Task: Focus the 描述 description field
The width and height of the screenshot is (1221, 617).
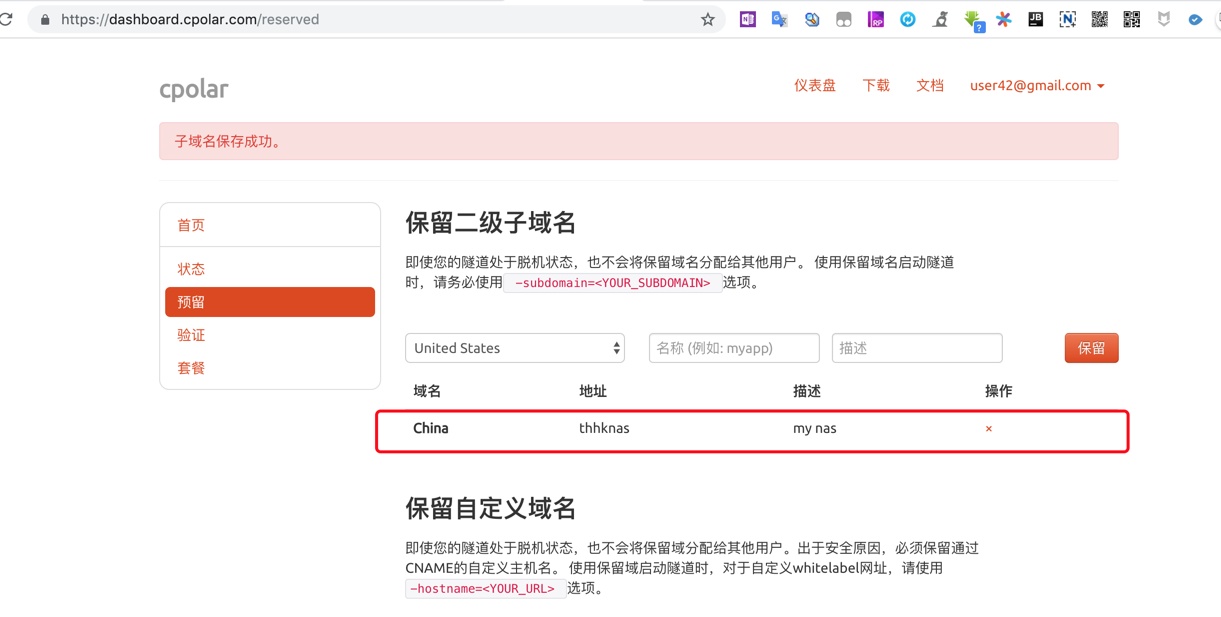Action: point(917,348)
